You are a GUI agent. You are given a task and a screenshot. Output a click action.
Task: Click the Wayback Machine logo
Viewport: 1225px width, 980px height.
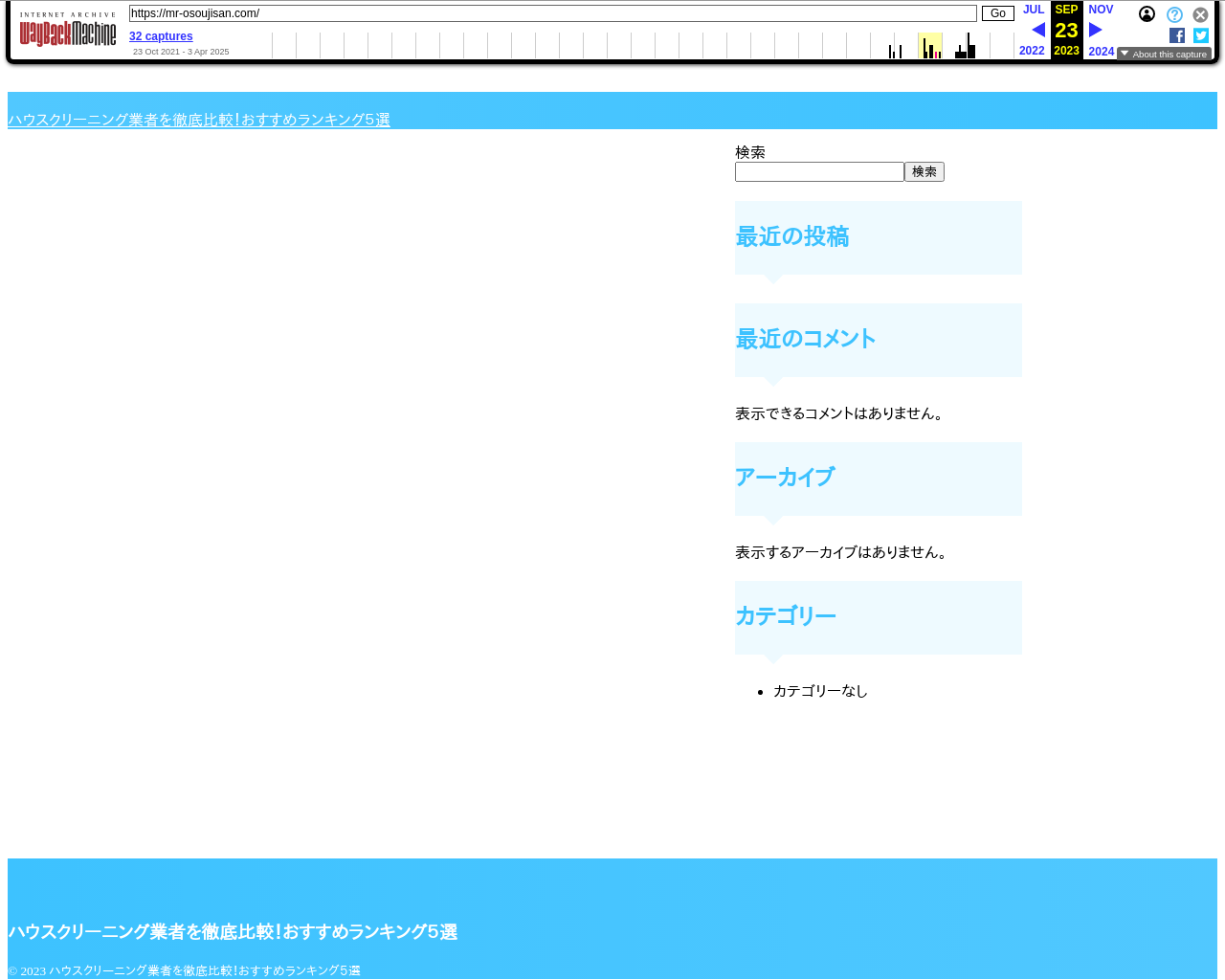pyautogui.click(x=68, y=31)
